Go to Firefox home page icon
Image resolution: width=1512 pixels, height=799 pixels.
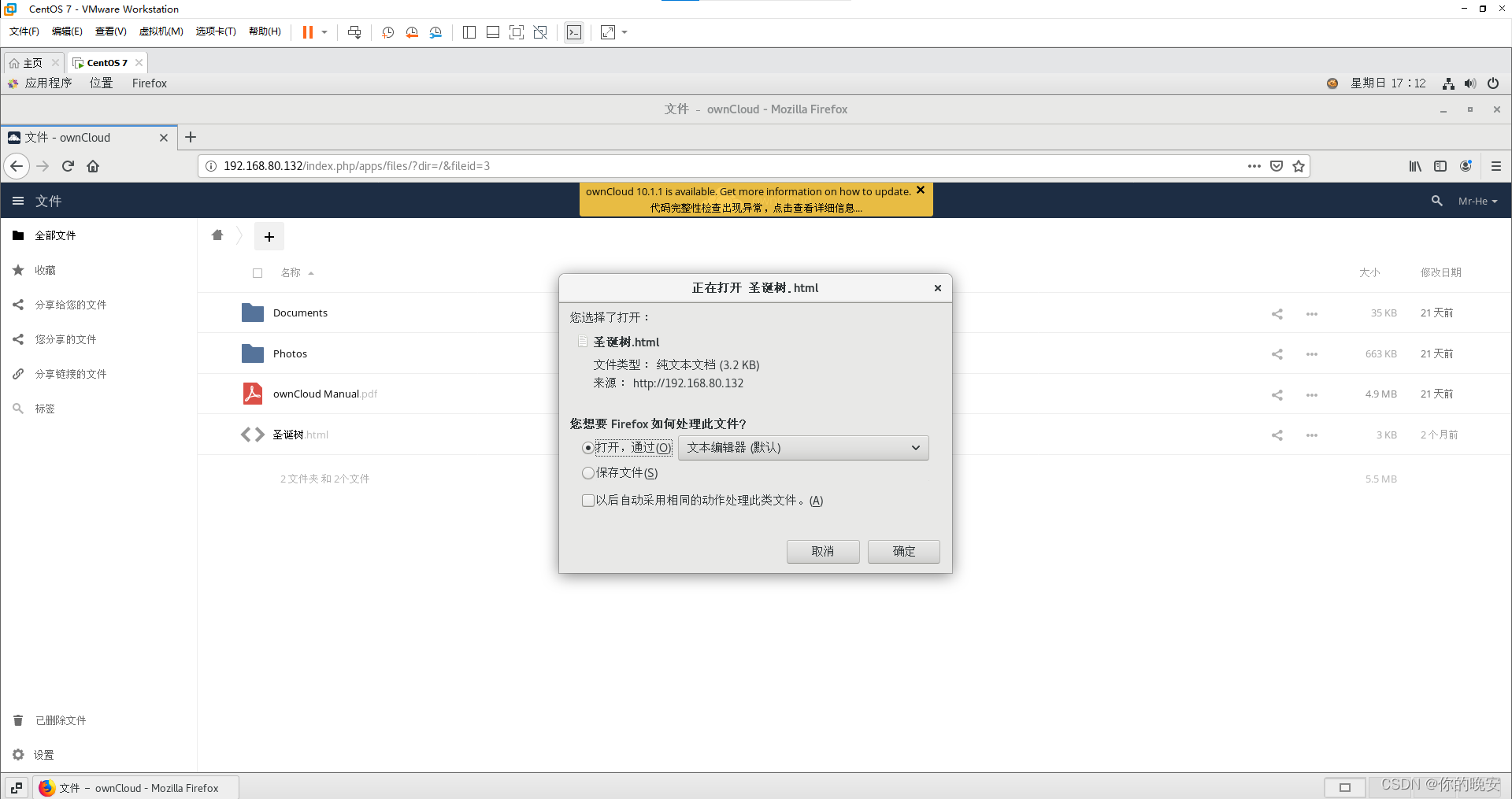(x=93, y=166)
